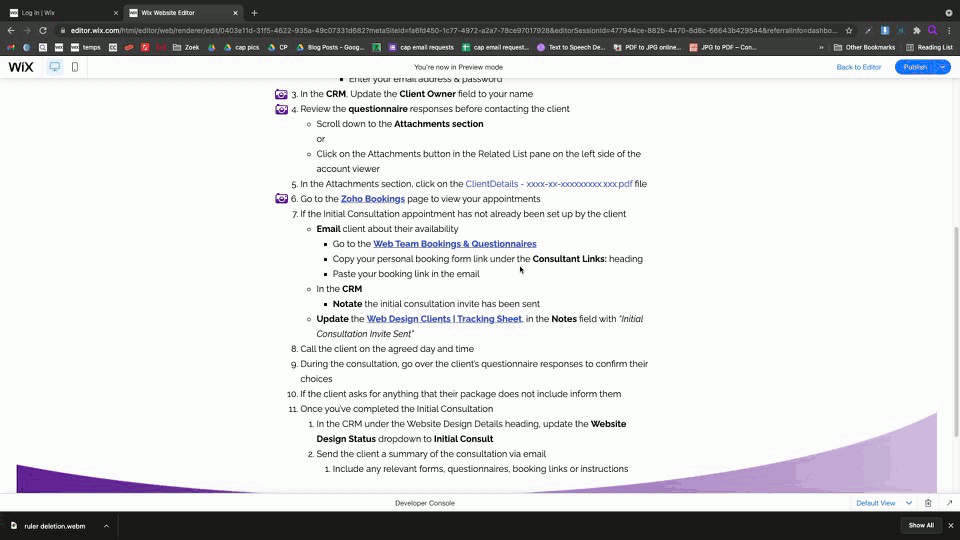Open the Chrome three-dot menu
Image resolution: width=960 pixels, height=540 pixels.
[950, 30]
